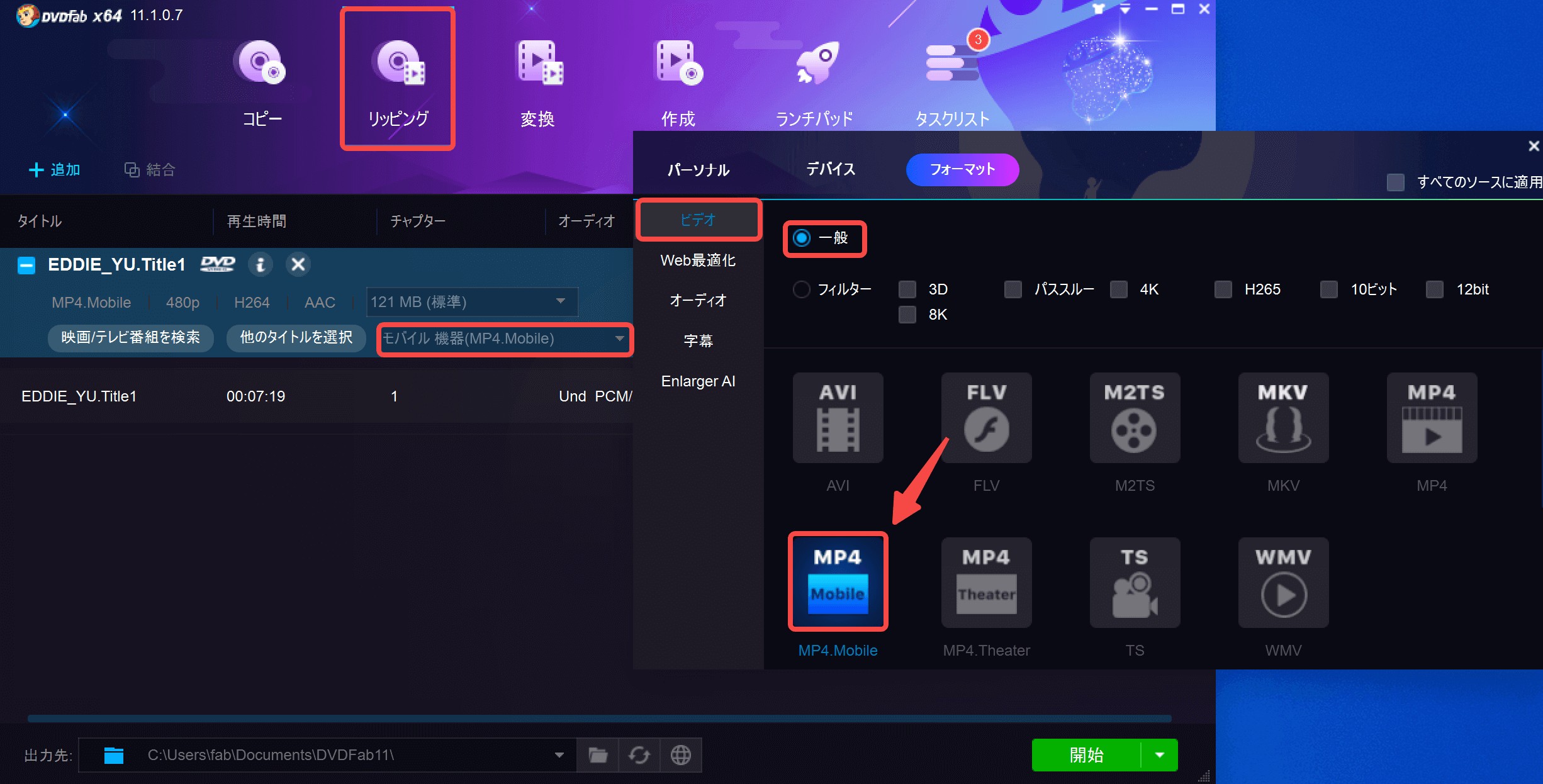Image resolution: width=1543 pixels, height=784 pixels.
Task: Choose the plain MP4 format icon
Action: [x=1432, y=418]
